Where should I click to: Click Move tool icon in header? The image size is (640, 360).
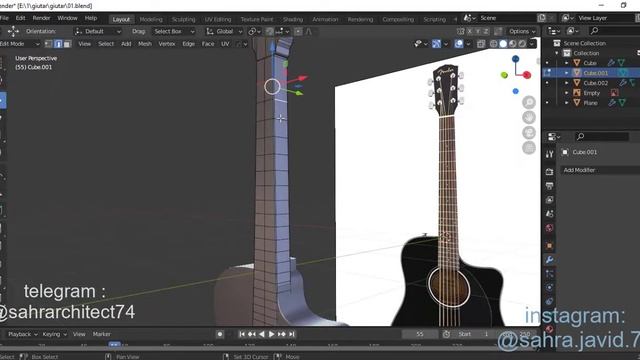coord(13,31)
